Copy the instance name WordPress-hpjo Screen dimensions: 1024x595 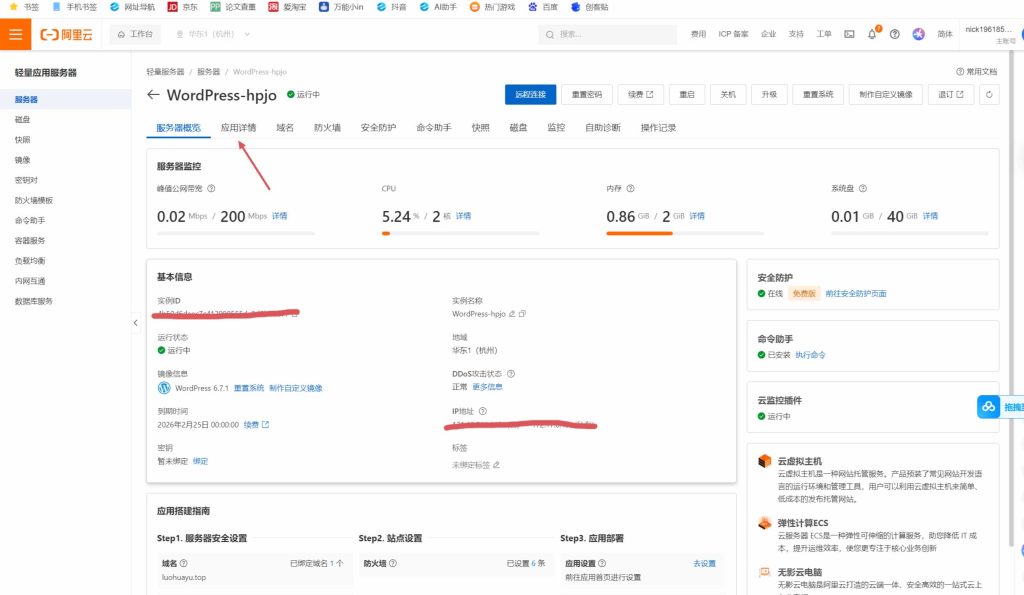522,314
